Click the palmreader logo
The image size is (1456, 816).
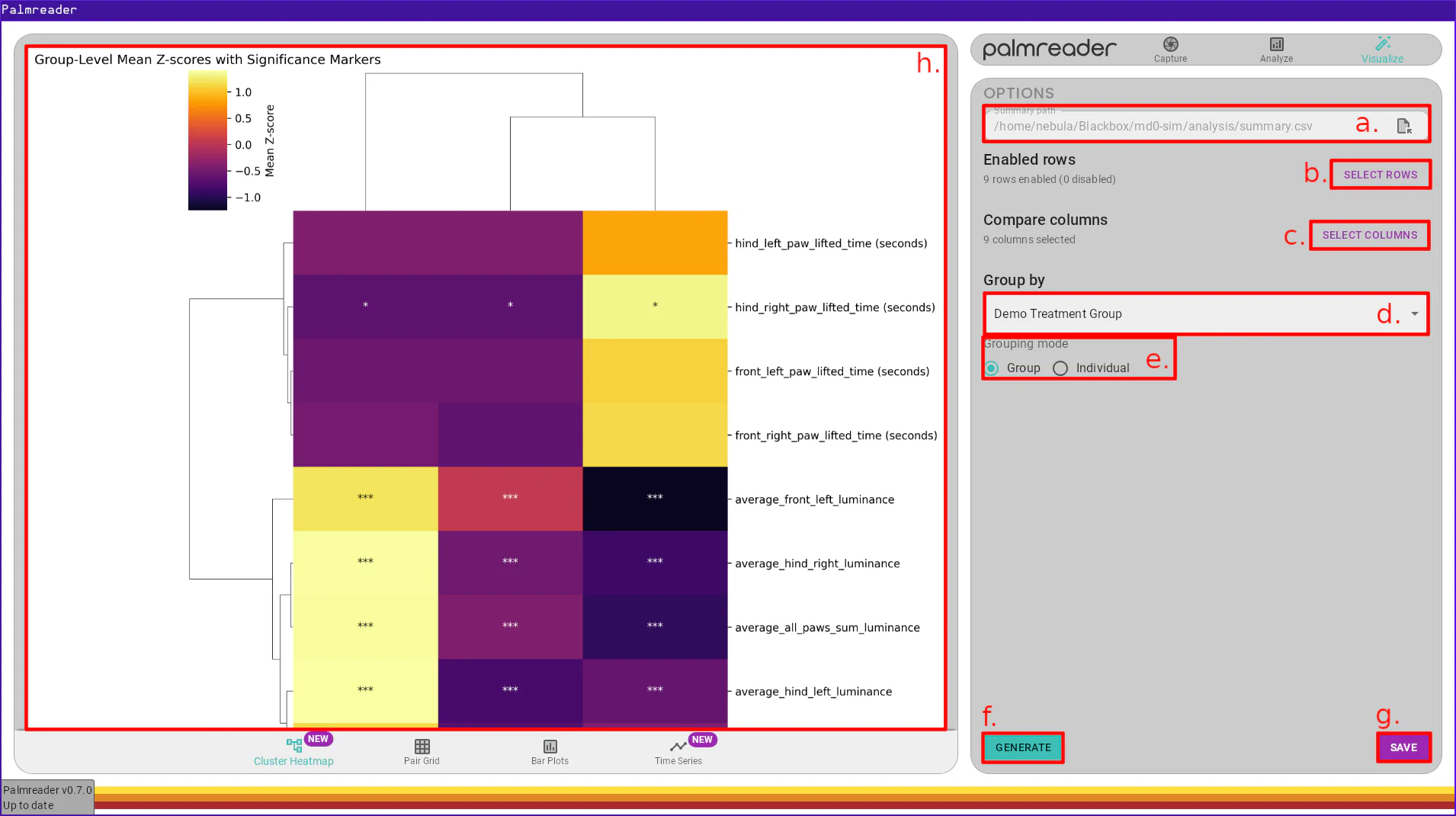pyautogui.click(x=1048, y=48)
